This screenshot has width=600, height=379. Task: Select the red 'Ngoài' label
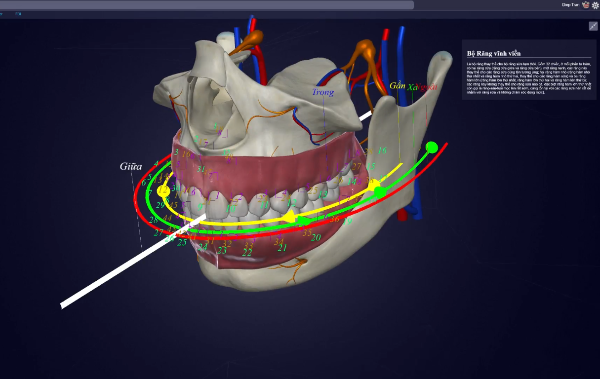pyautogui.click(x=427, y=87)
